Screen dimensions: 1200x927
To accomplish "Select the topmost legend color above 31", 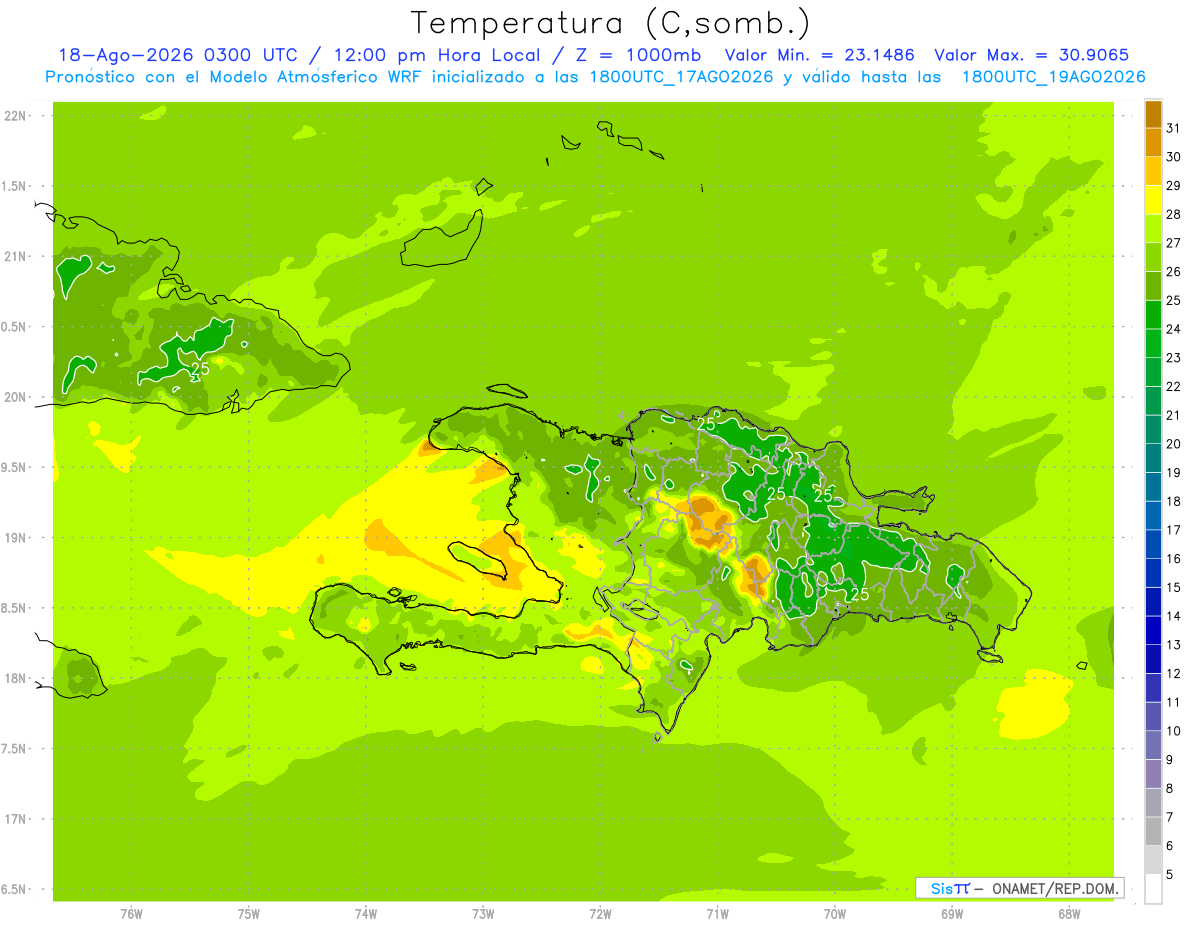I will 1153,114.
